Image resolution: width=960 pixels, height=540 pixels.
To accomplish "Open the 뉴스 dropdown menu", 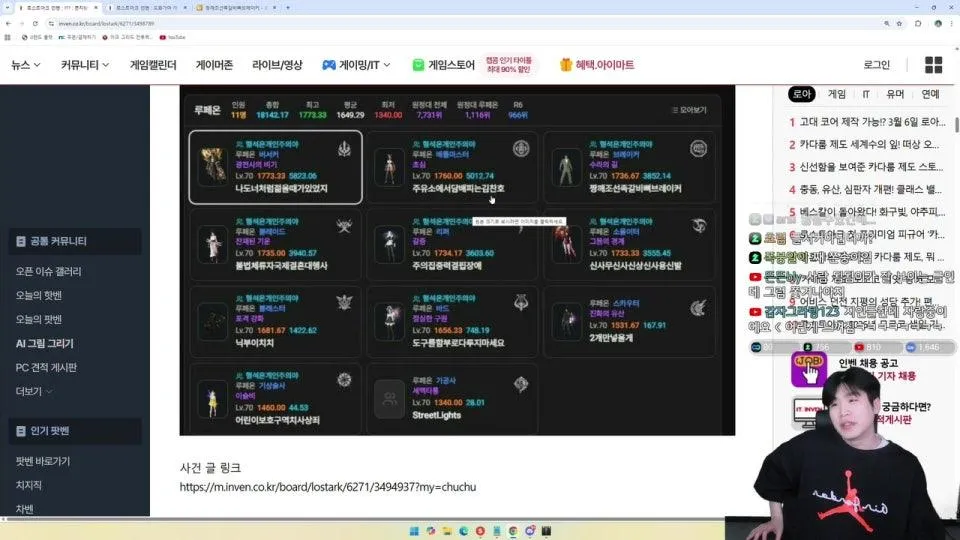I will coord(26,65).
